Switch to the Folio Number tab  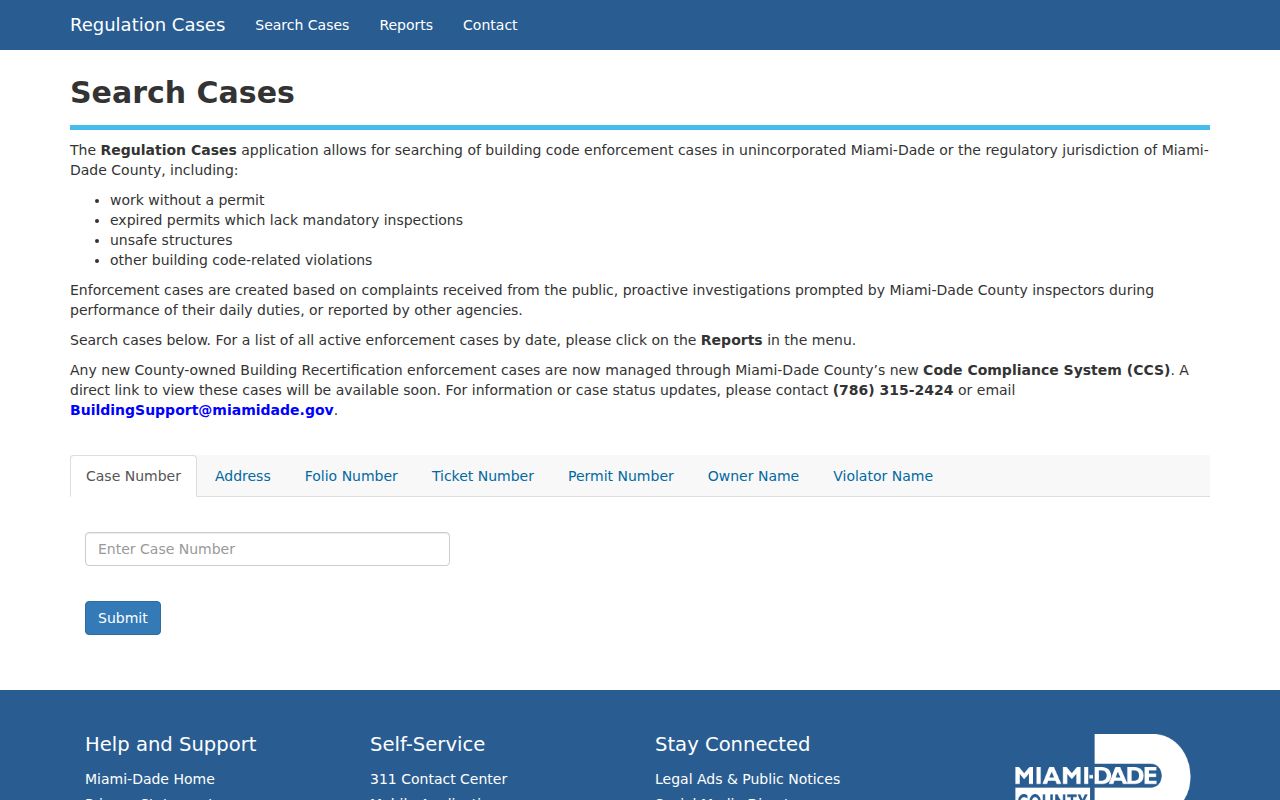(x=351, y=476)
